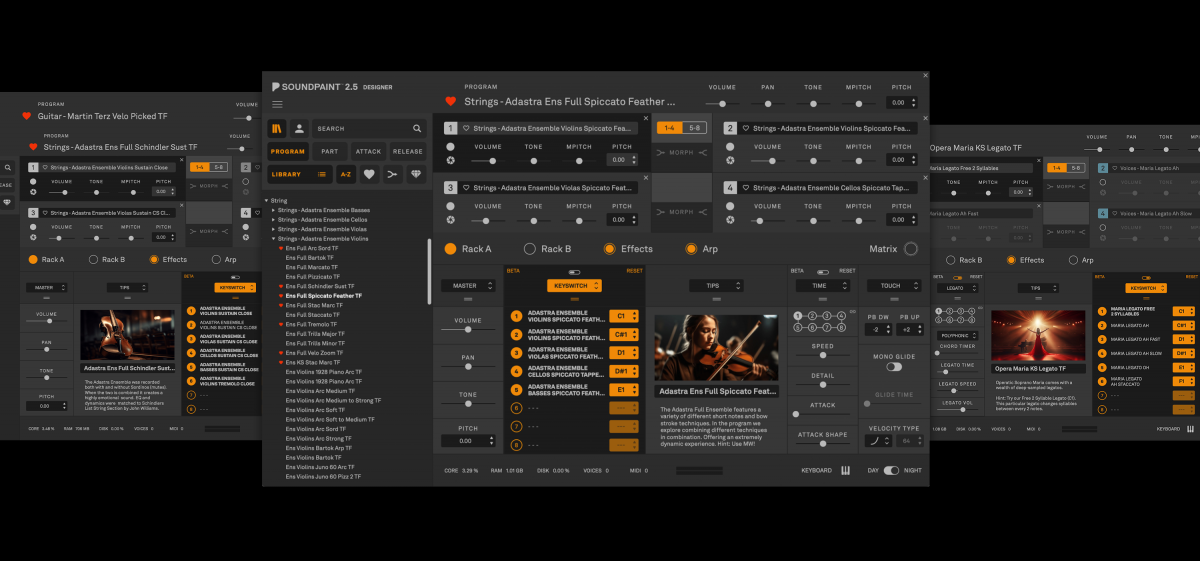Open the user account icon

pyautogui.click(x=299, y=128)
